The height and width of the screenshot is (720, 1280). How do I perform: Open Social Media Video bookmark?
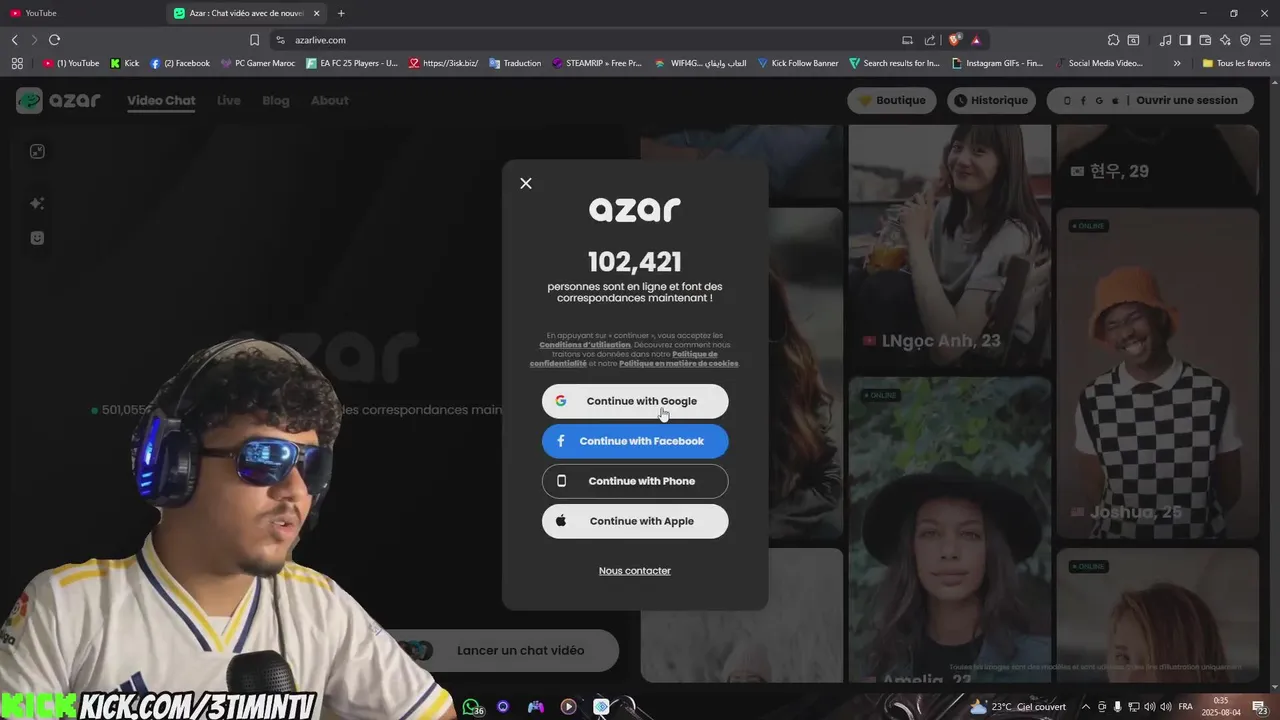point(1099,63)
